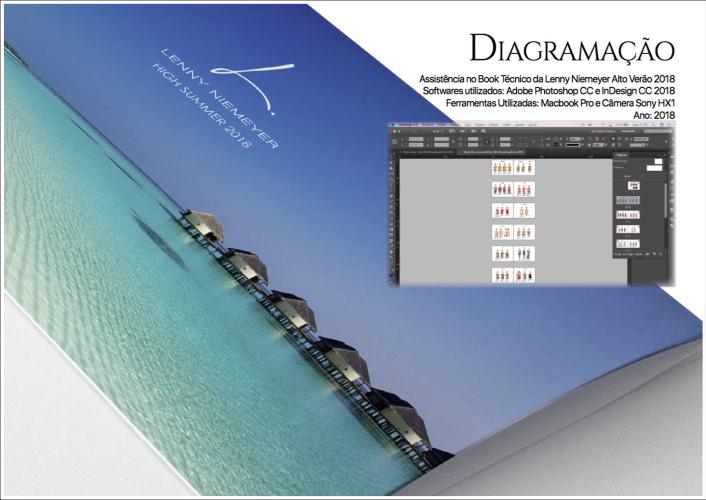Open the View Options icon in application bar
The height and width of the screenshot is (500, 706).
pyautogui.click(x=452, y=131)
